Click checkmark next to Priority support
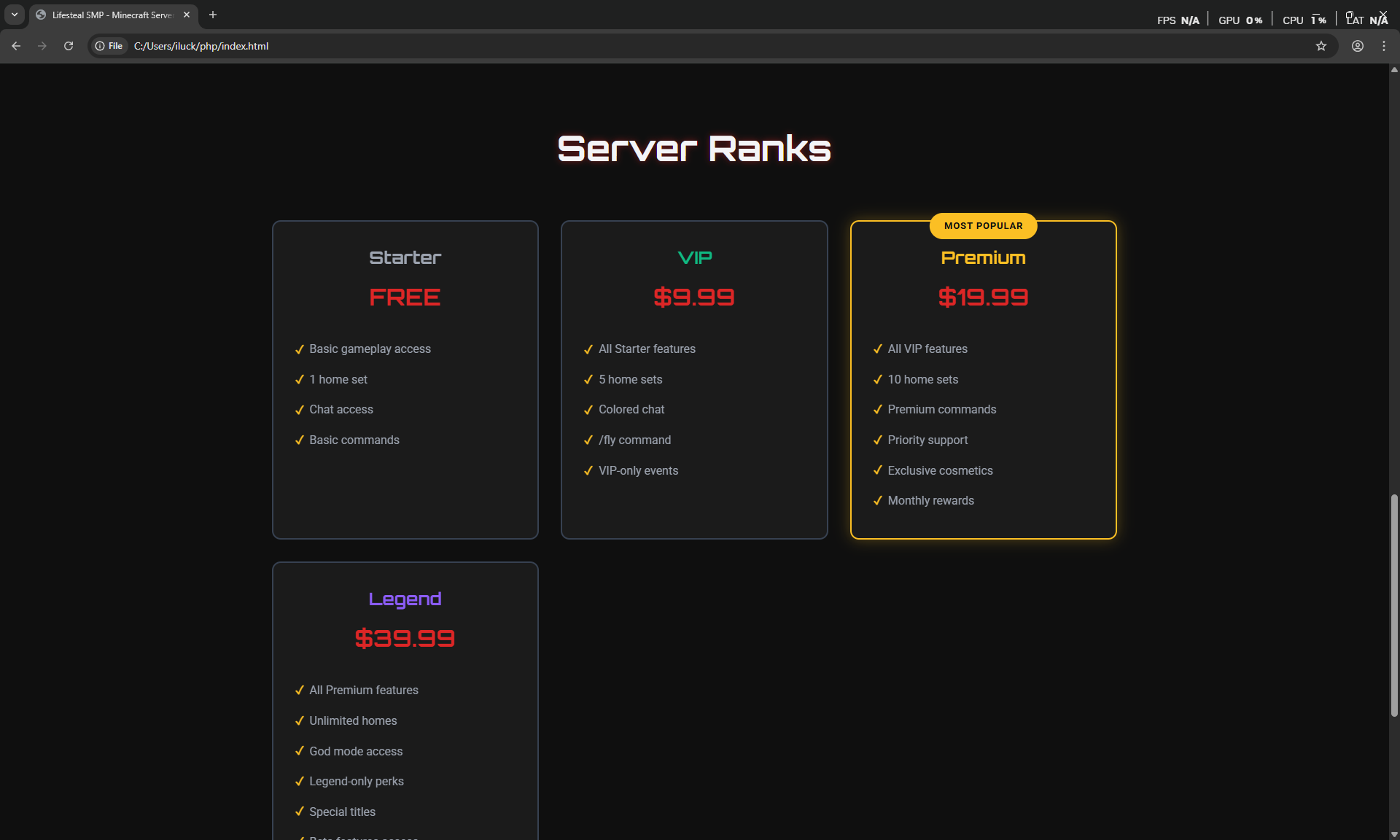 (x=877, y=440)
